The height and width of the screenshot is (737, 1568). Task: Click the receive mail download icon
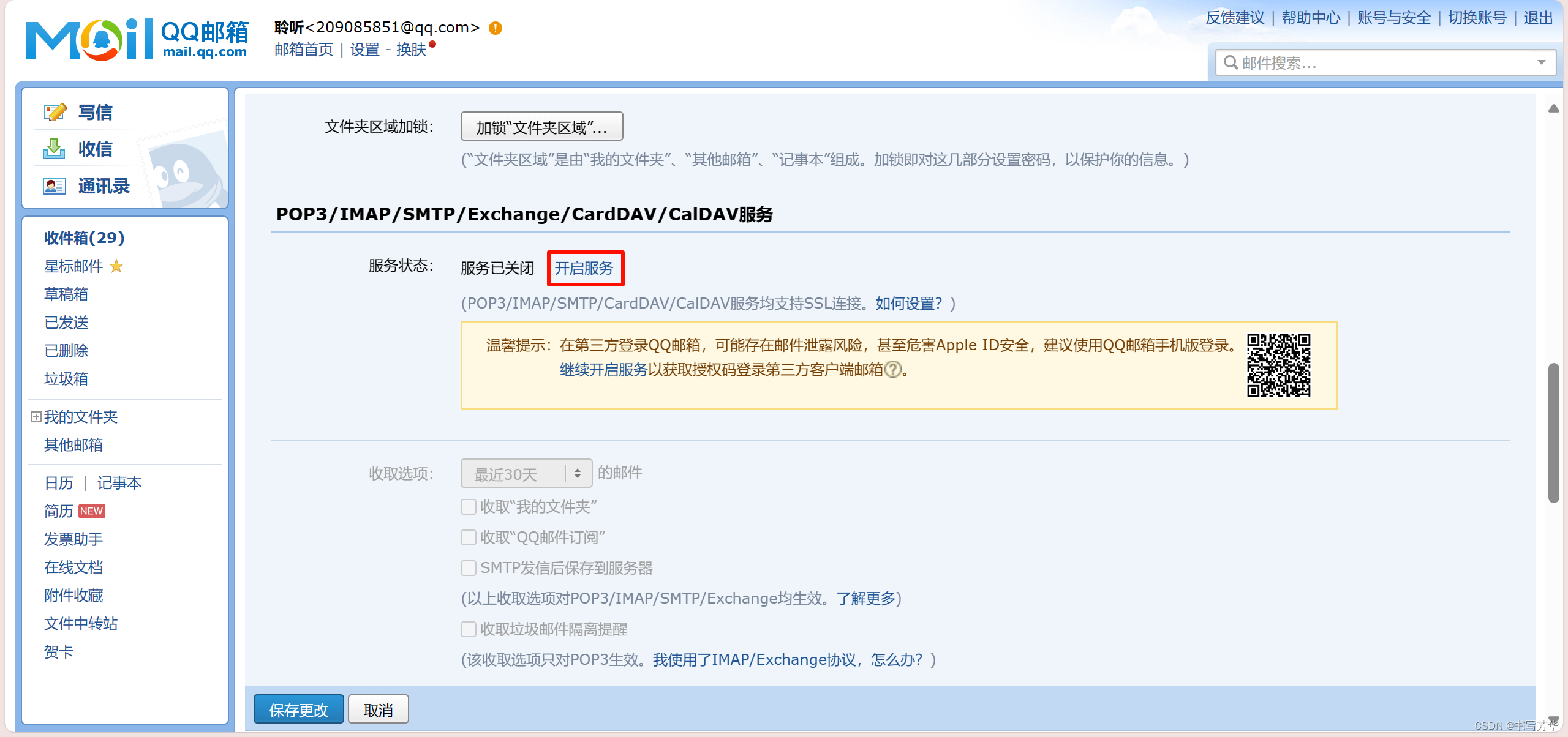click(54, 149)
